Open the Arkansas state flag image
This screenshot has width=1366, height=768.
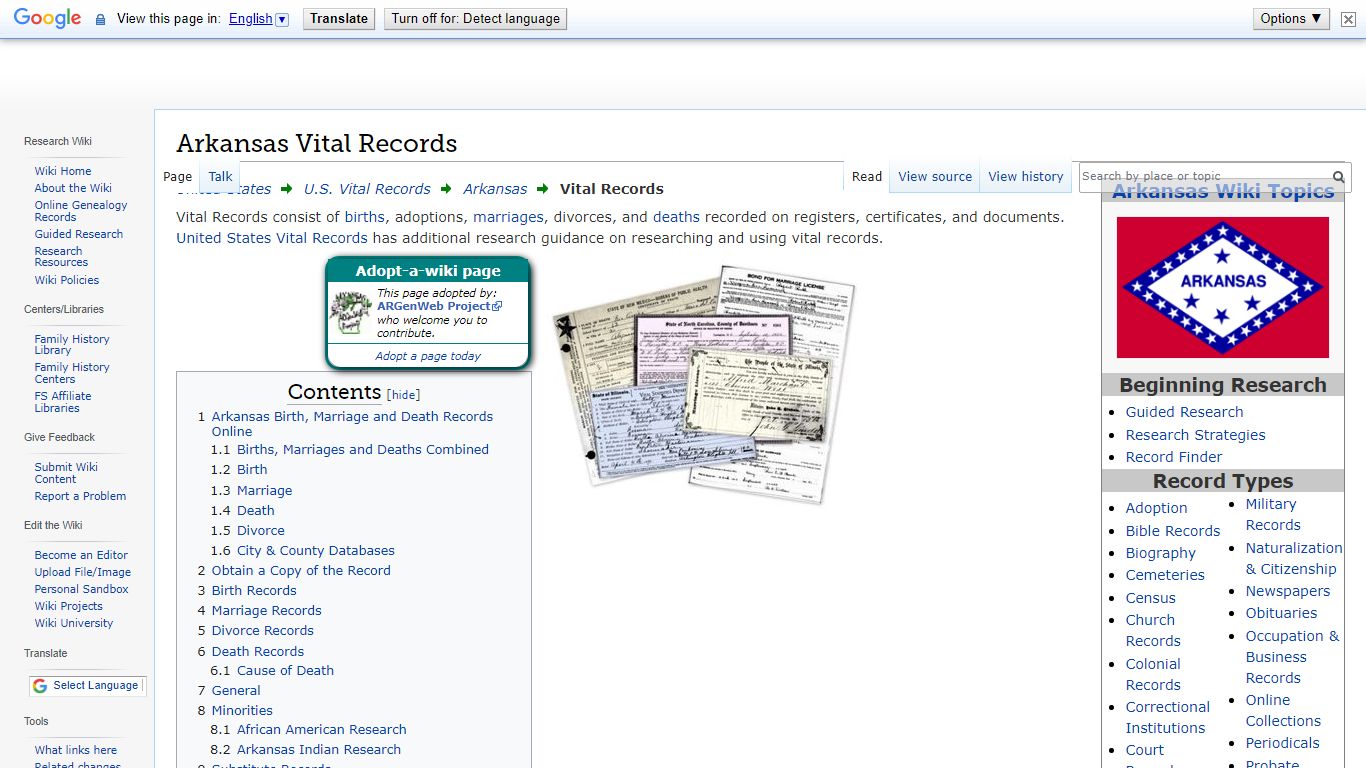click(1222, 287)
